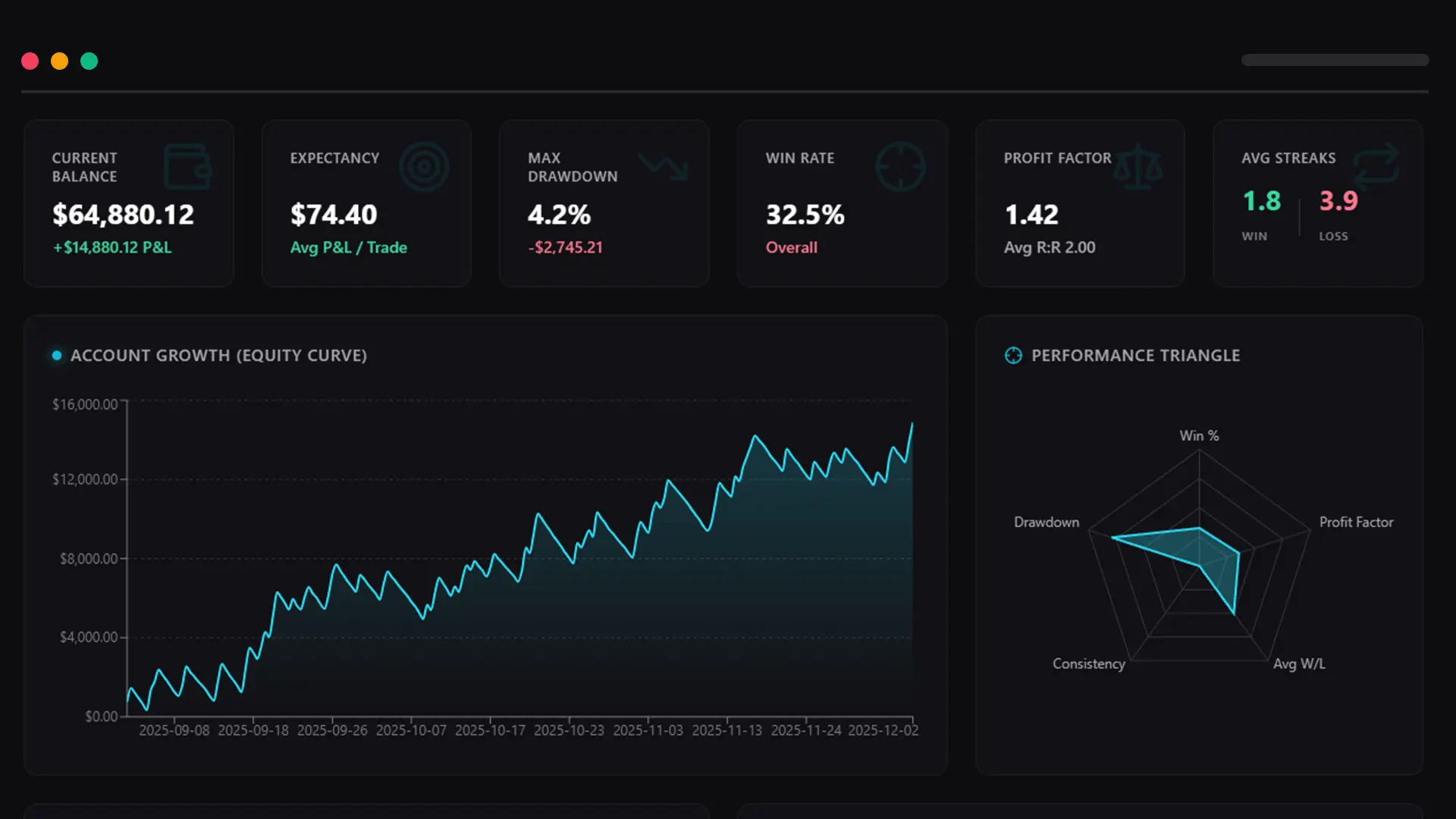The image size is (1456, 819).
Task: Select the Performance Triangle panel header
Action: 1135,355
